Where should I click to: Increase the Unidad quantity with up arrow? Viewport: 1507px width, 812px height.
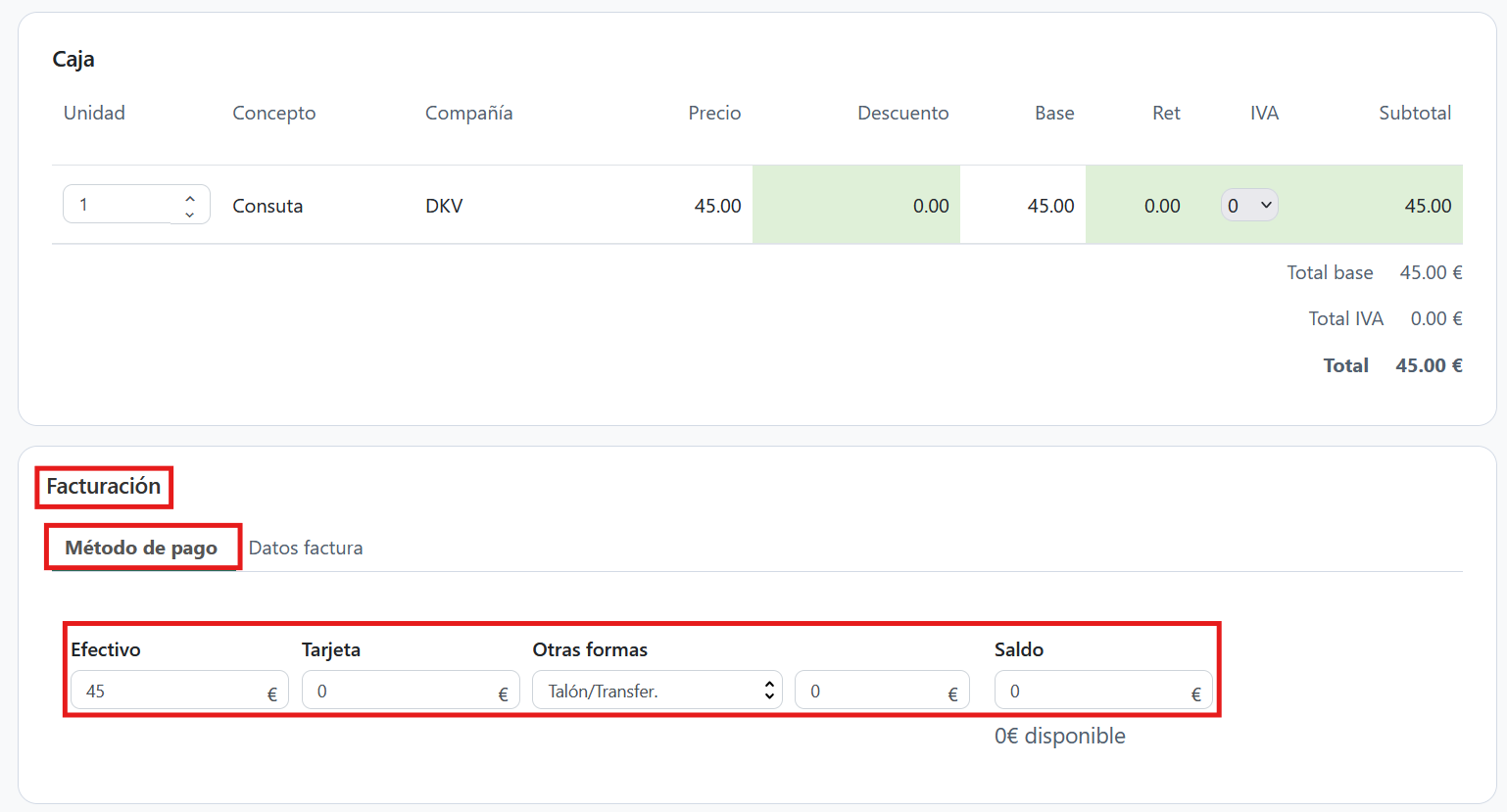[190, 198]
